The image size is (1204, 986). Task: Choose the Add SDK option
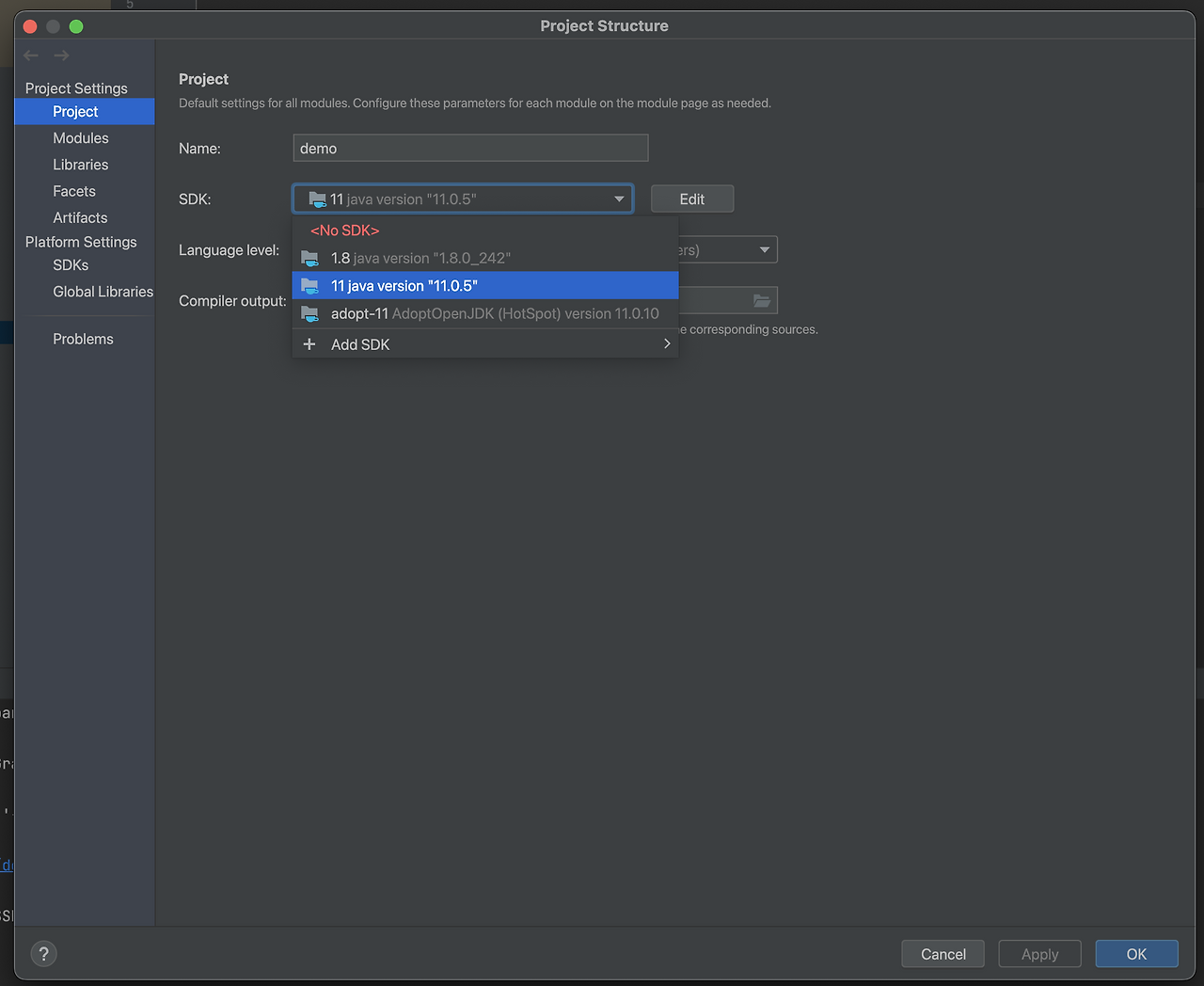[x=485, y=344]
